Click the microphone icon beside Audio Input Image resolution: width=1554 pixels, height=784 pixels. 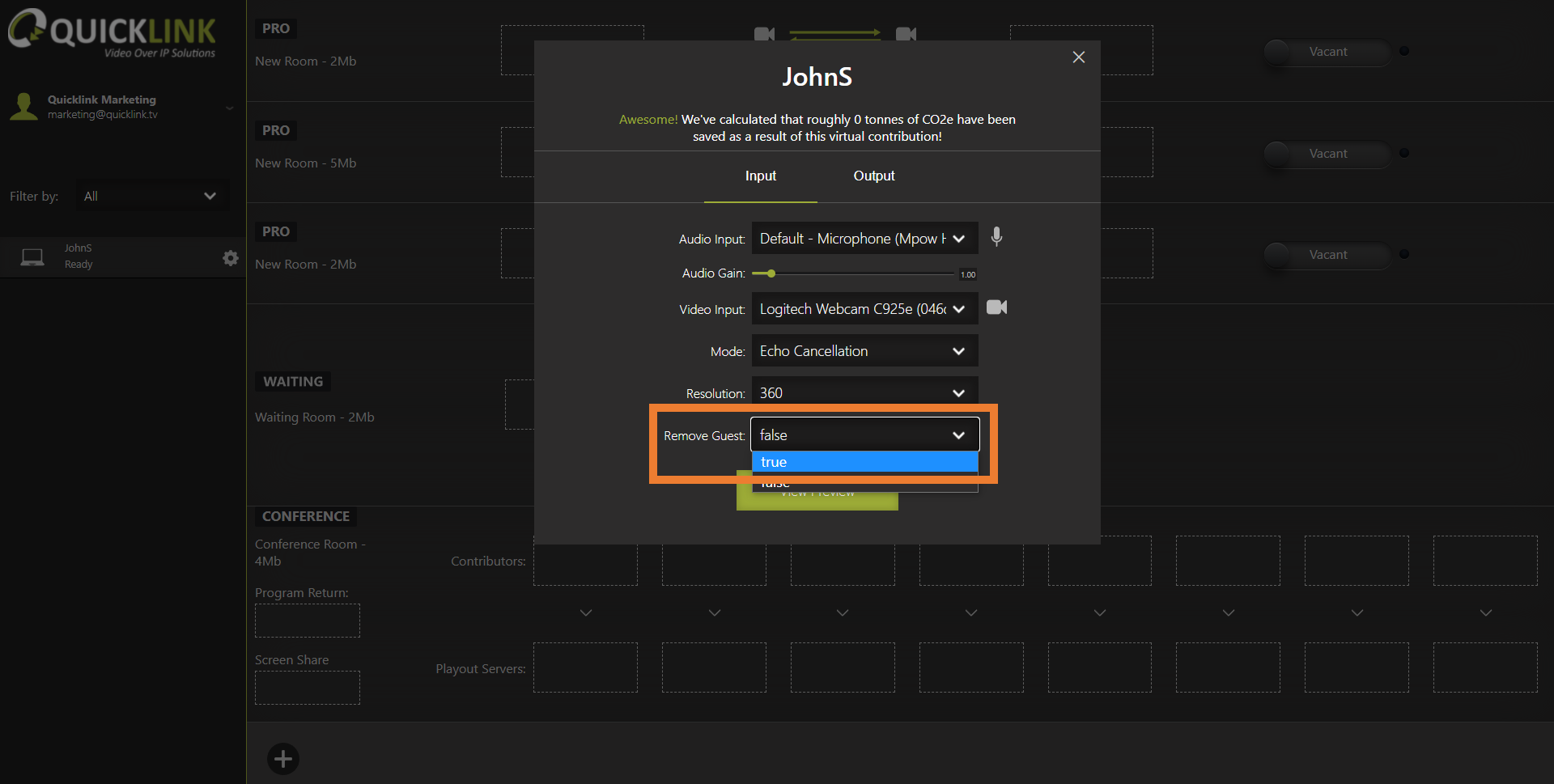996,237
